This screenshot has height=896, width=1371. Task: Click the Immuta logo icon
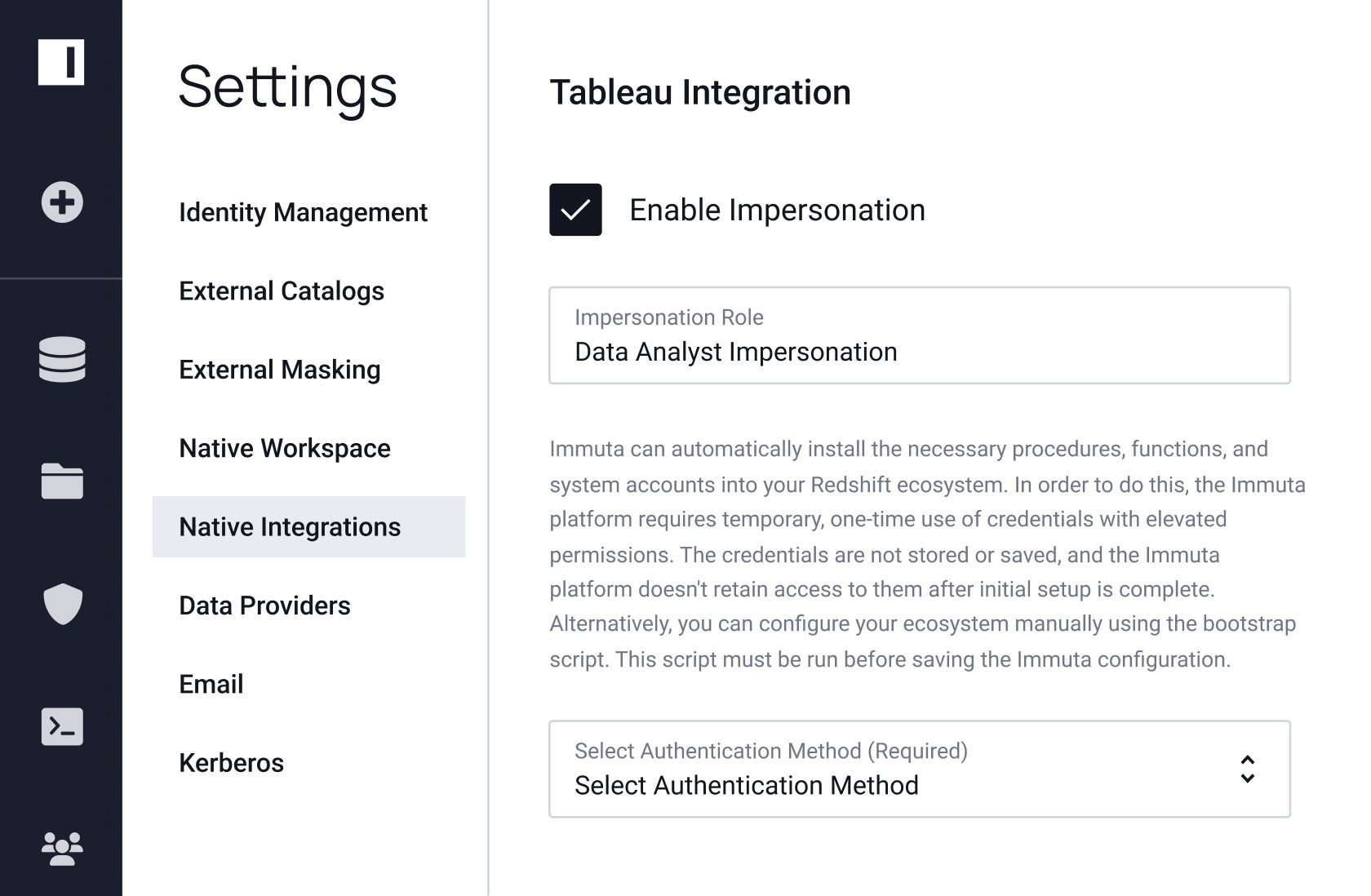coord(61,62)
